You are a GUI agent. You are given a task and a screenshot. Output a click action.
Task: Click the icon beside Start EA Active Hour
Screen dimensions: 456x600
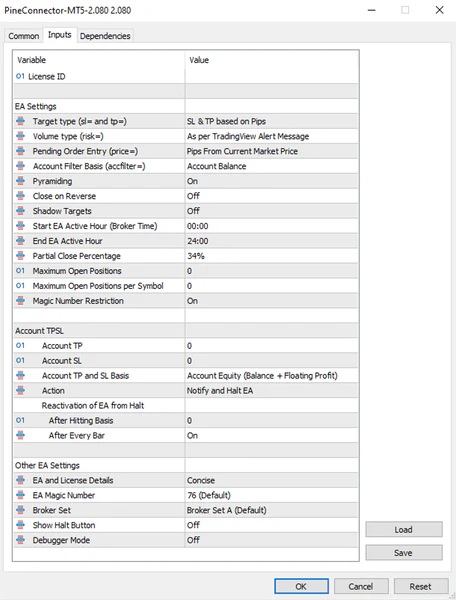click(21, 226)
